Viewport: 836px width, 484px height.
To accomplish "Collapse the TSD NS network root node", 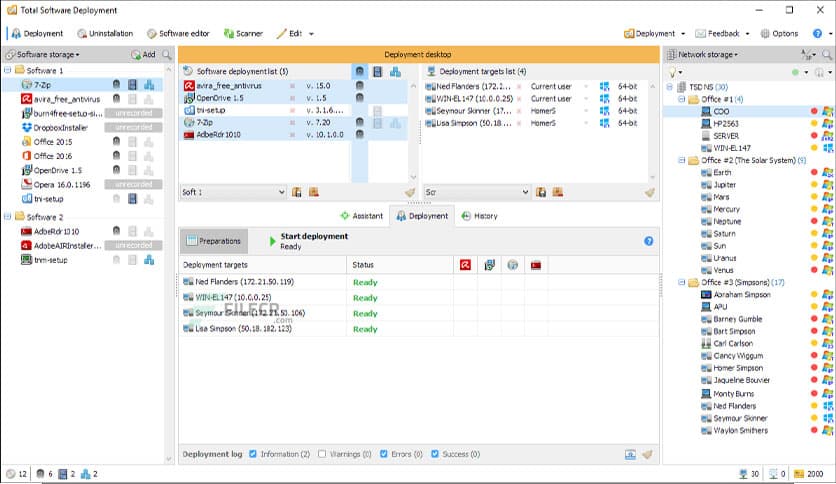I will coord(670,87).
